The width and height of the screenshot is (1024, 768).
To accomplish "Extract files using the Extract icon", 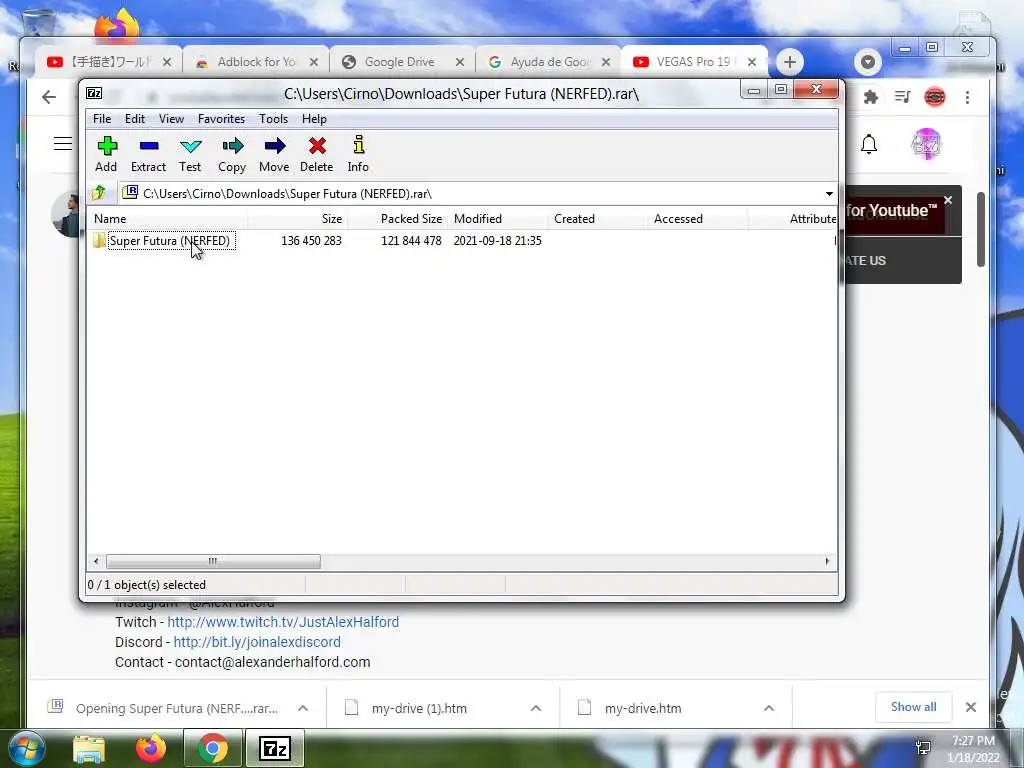I will [148, 155].
